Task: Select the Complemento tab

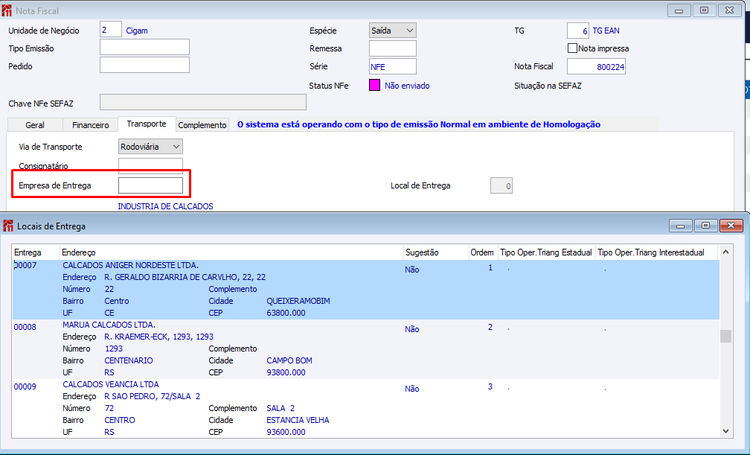Action: tap(202, 125)
